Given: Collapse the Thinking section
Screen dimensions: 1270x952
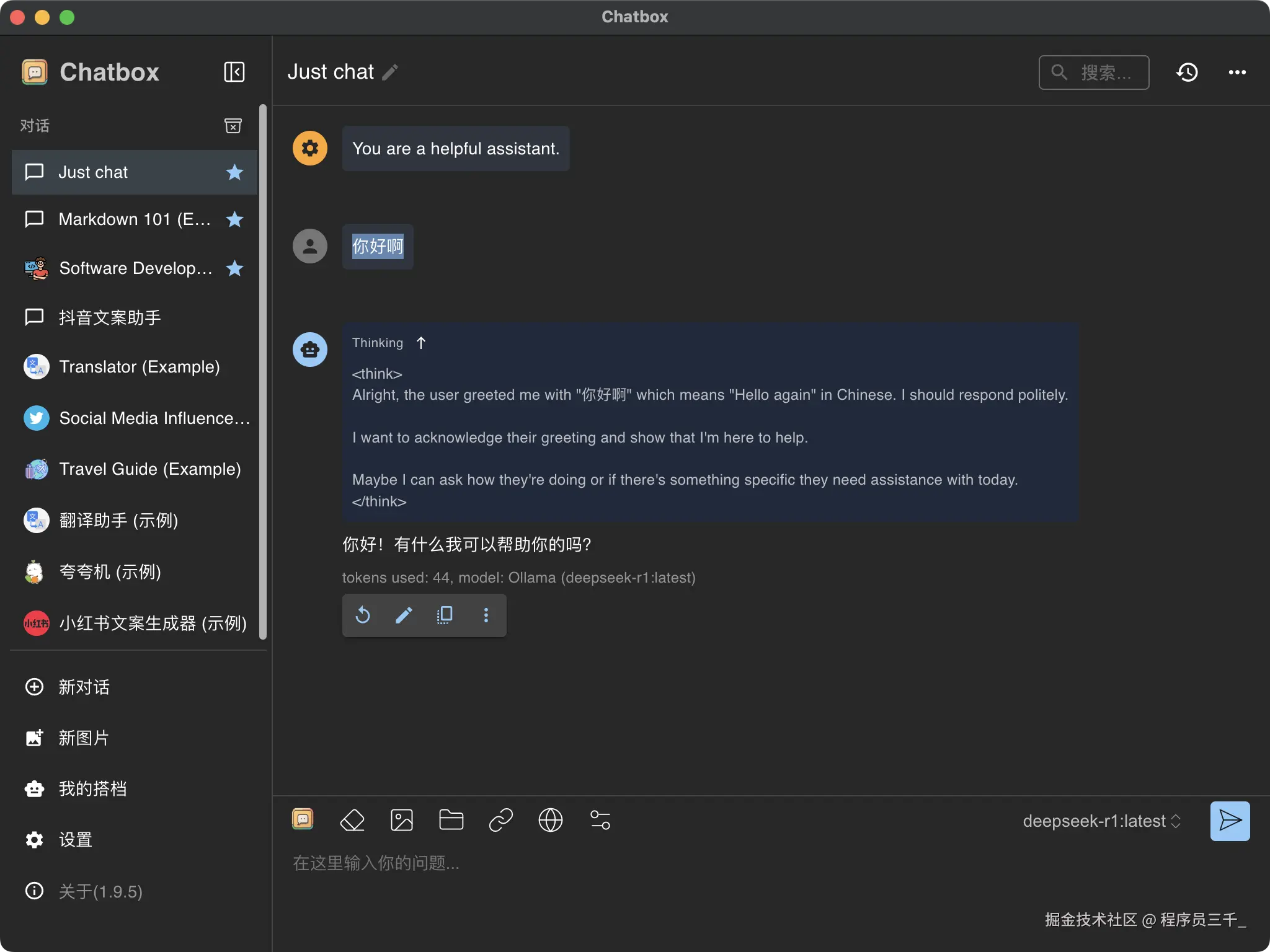Looking at the screenshot, I should 421,343.
